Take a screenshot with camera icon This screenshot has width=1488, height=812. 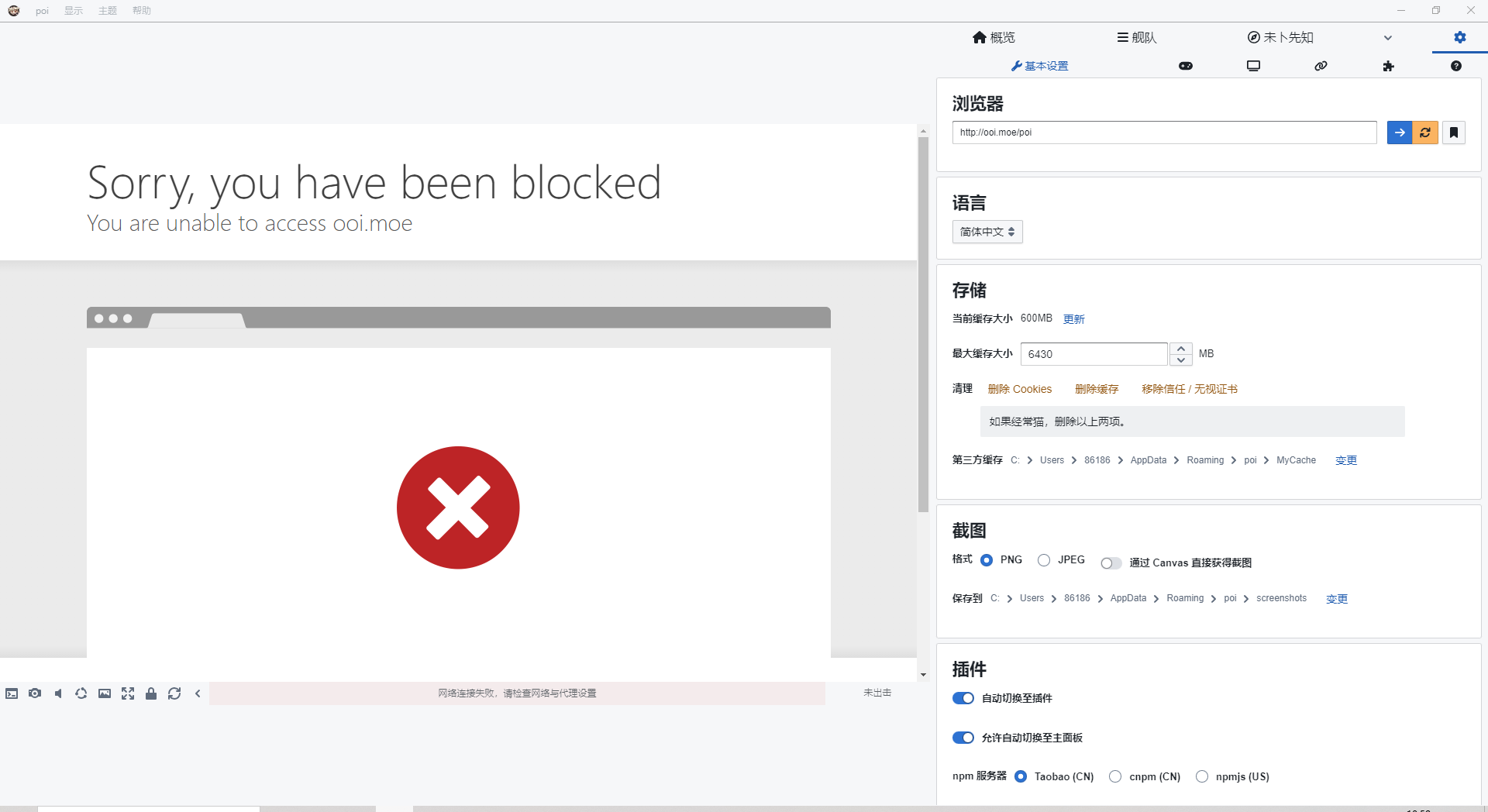click(x=35, y=693)
